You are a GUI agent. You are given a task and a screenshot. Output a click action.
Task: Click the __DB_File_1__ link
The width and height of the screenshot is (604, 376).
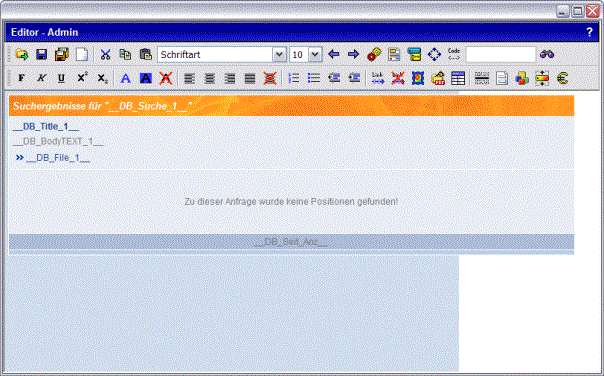[x=58, y=158]
